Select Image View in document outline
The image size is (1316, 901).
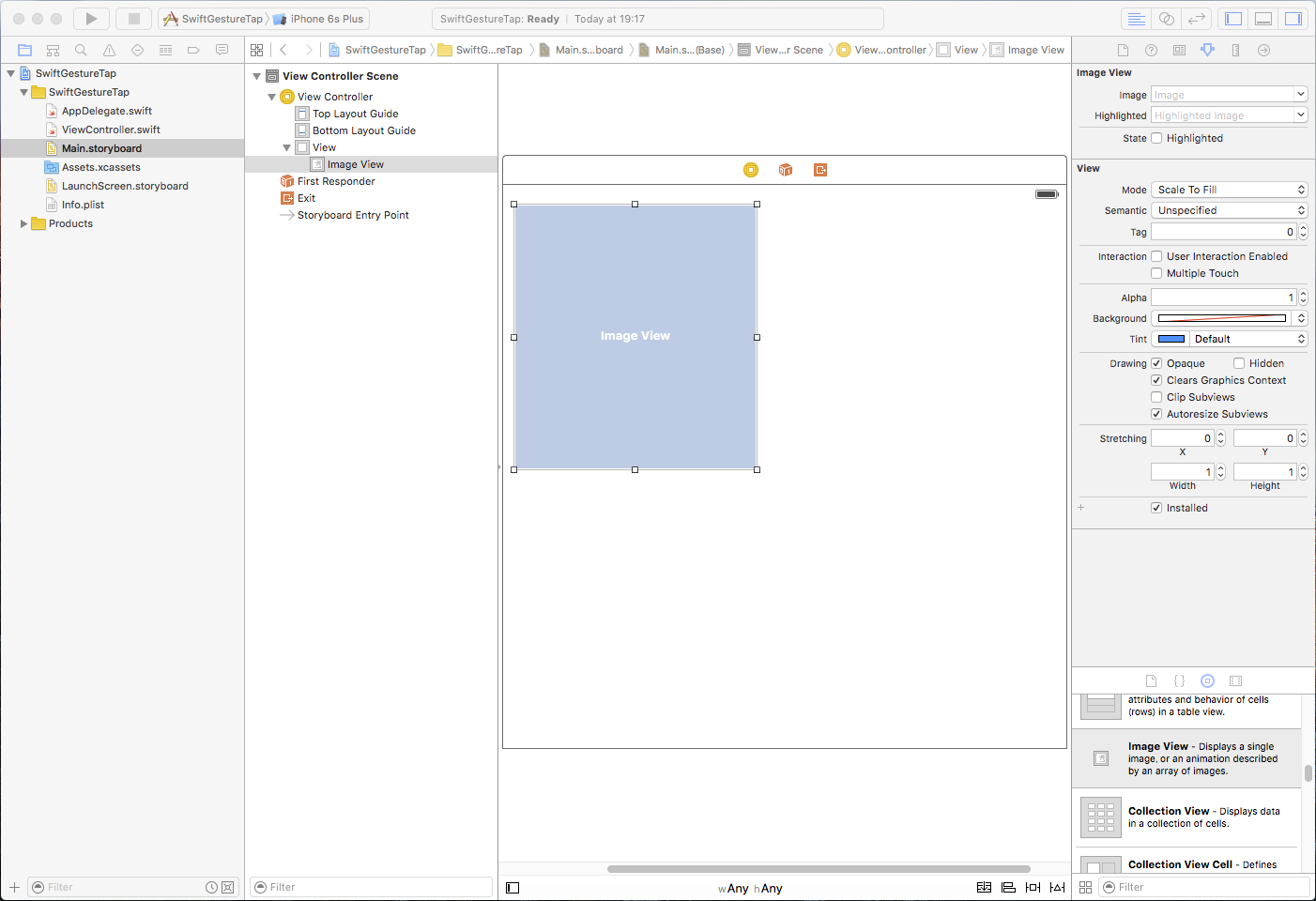(x=355, y=164)
